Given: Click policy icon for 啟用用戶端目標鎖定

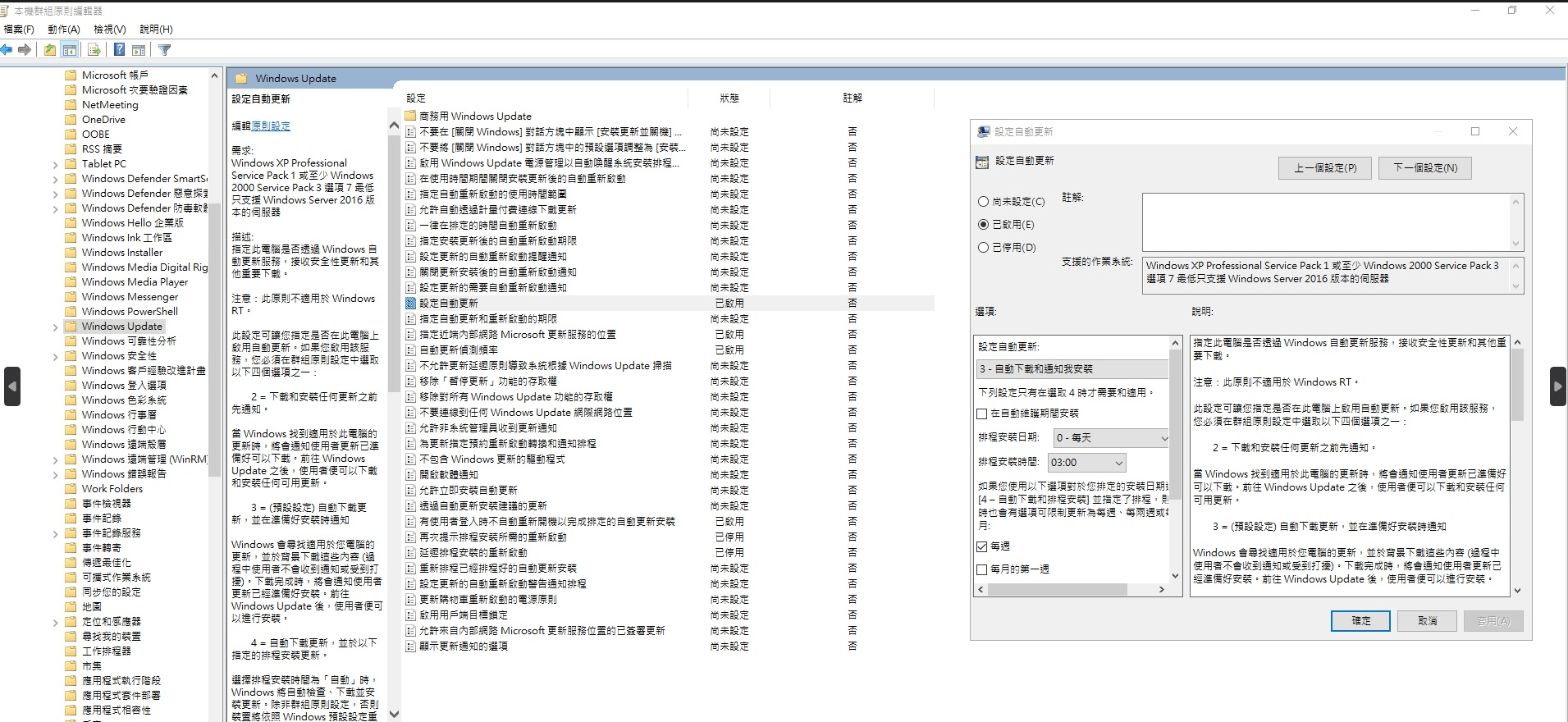Looking at the screenshot, I should (x=411, y=615).
